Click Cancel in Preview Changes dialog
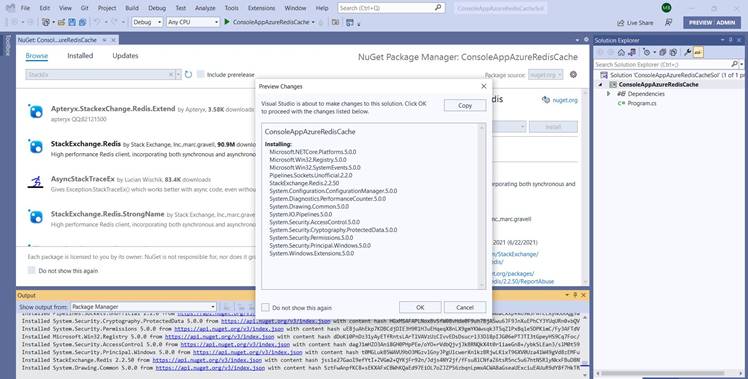The height and width of the screenshot is (379, 748). point(465,307)
